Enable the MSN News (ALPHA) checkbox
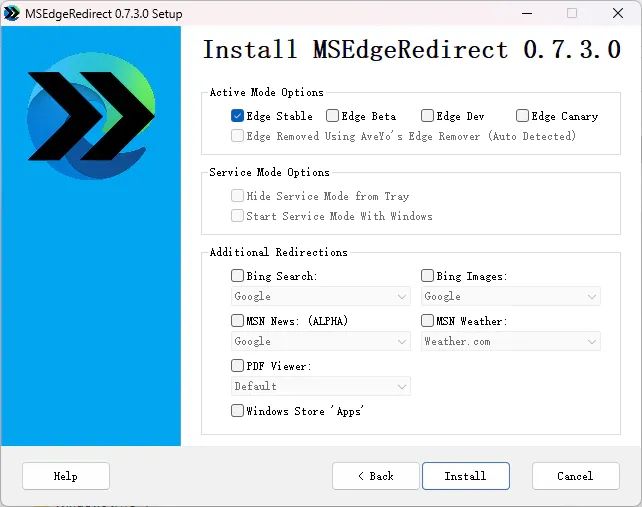The height and width of the screenshot is (507, 642). (x=237, y=320)
